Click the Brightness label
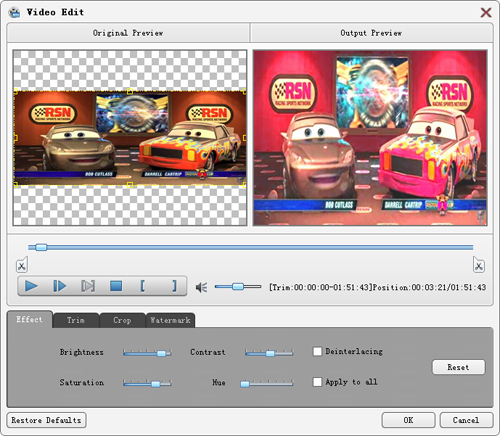 coord(82,352)
